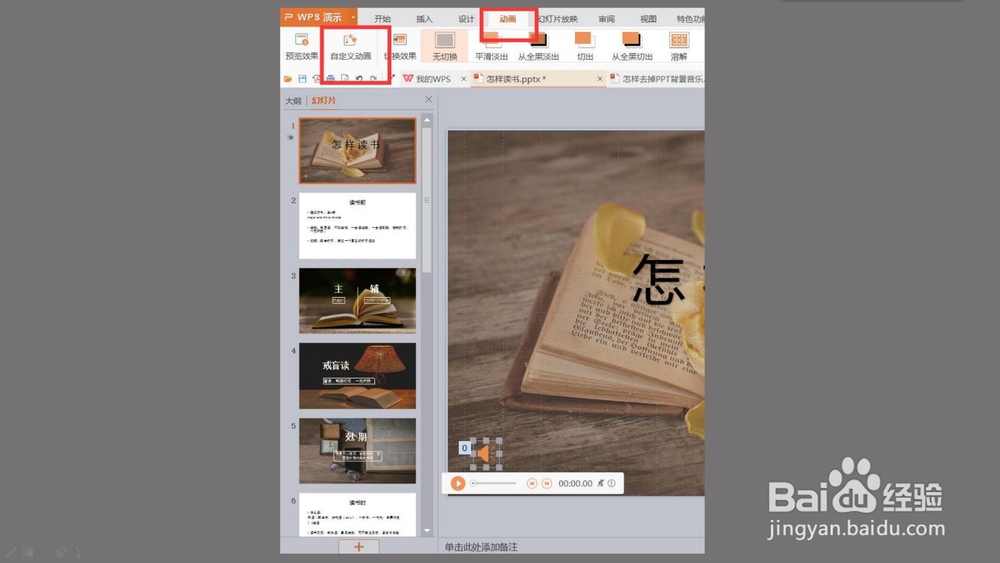The height and width of the screenshot is (563, 1000).
Task: Click the redo arrow icon
Action: point(373,79)
